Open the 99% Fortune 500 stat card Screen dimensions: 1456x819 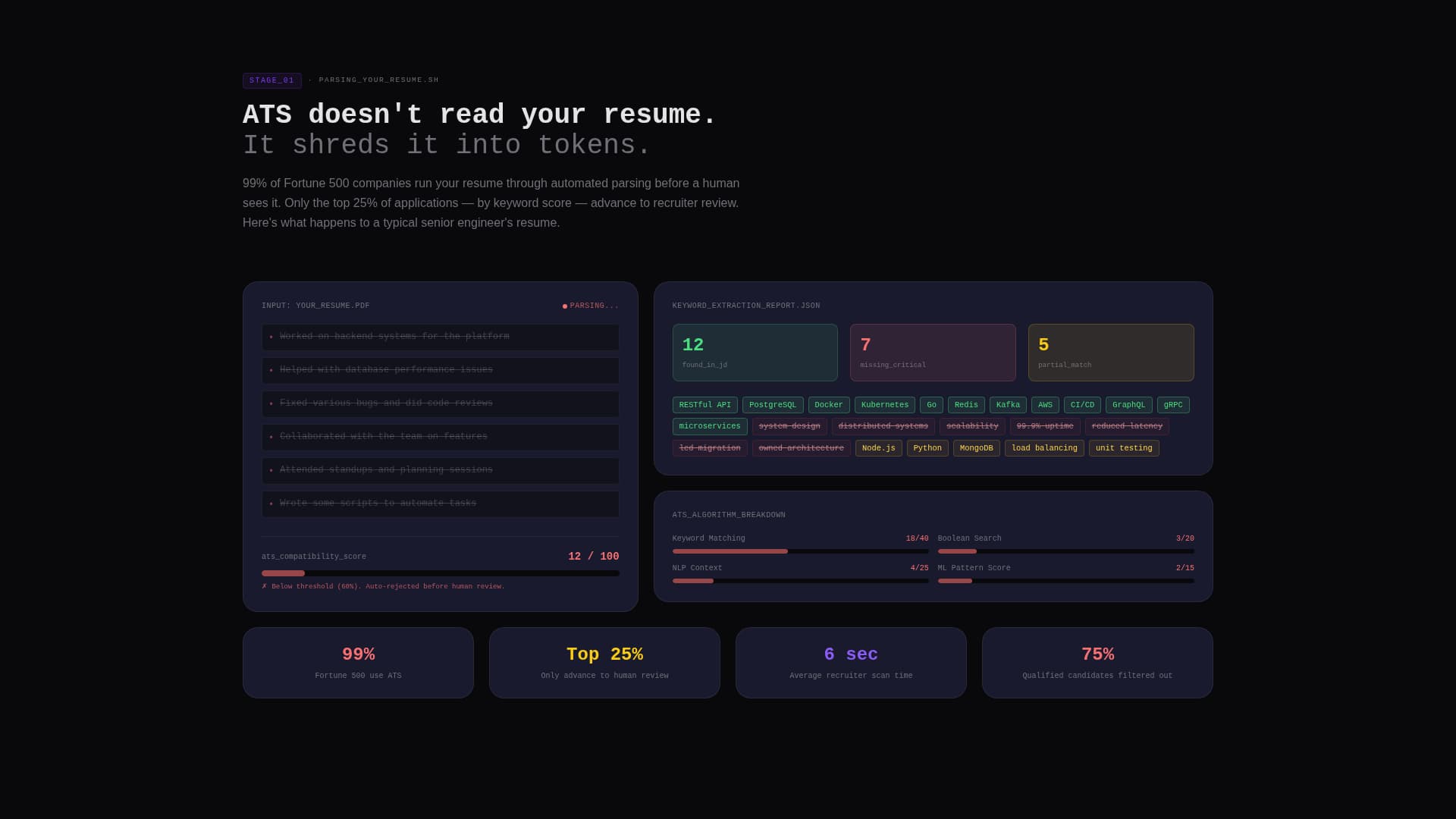[x=358, y=663]
